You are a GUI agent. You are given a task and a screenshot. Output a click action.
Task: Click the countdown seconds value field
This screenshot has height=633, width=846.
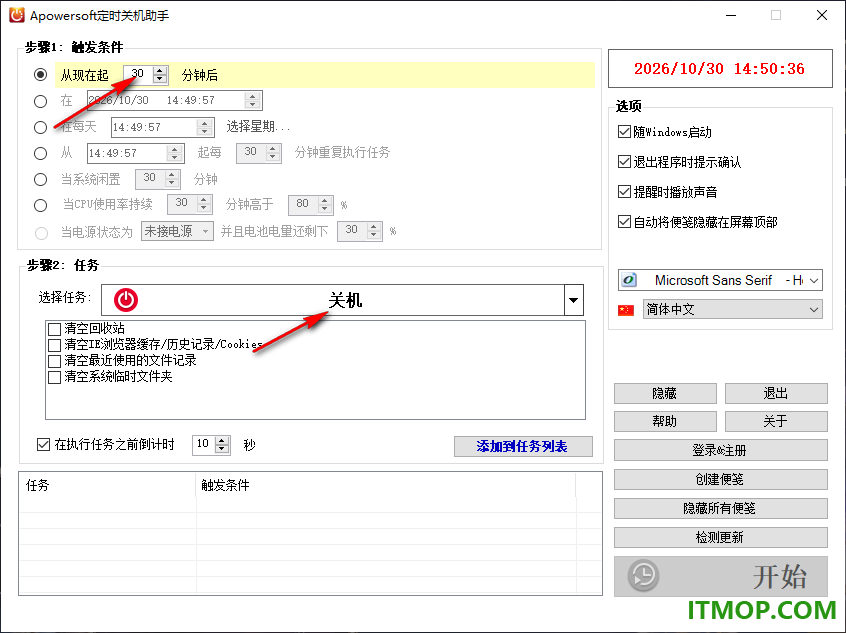click(203, 445)
